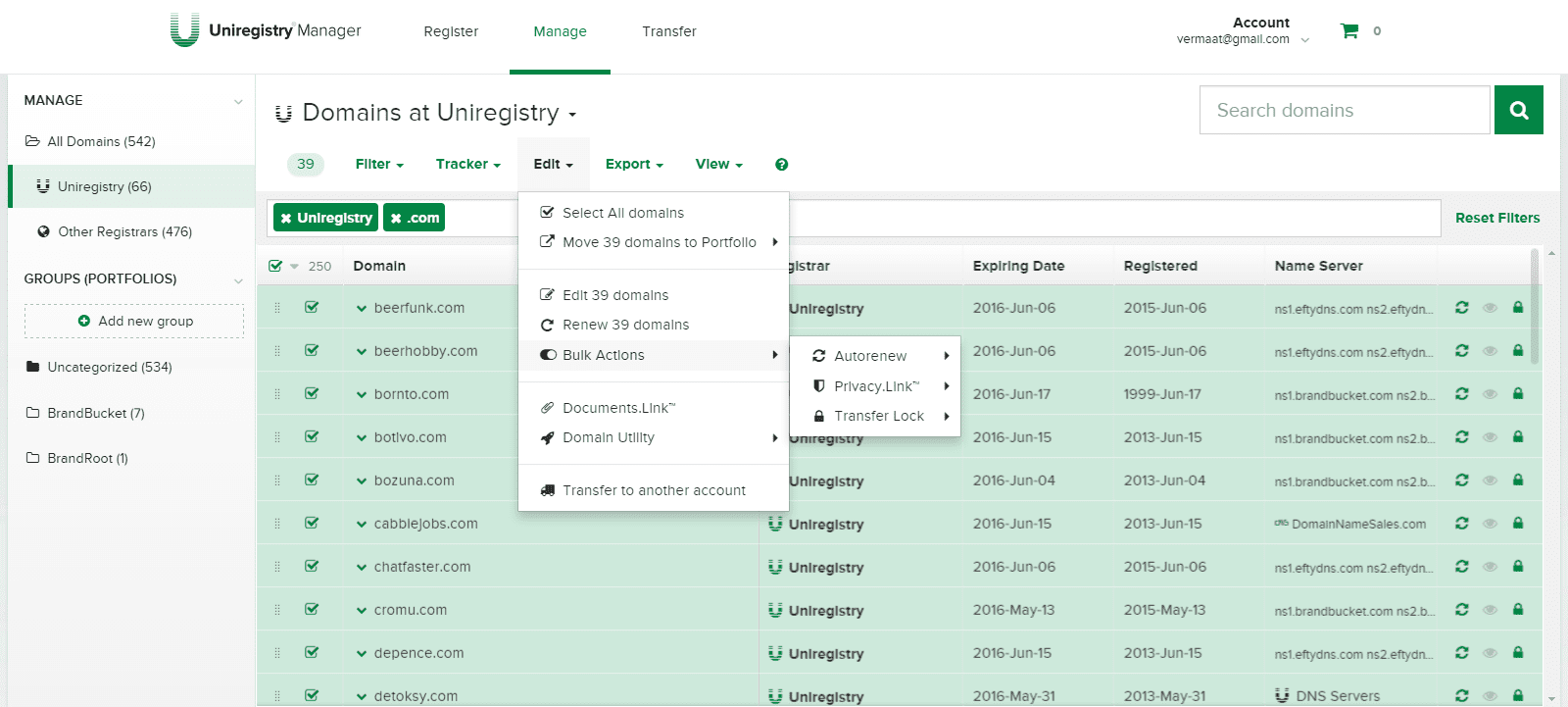Remove the Uniregistry filter tag
The height and width of the screenshot is (707, 1568).
(x=286, y=218)
